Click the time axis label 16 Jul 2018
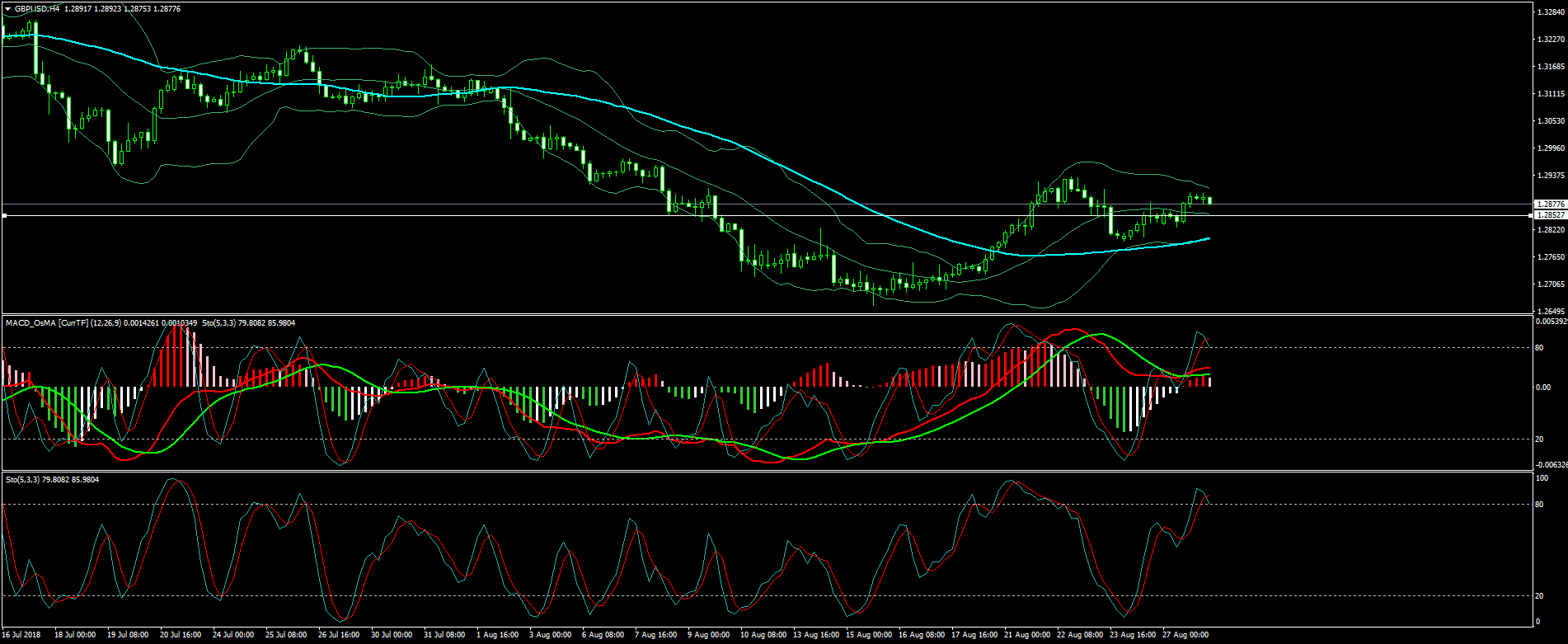Image resolution: width=1568 pixels, height=644 pixels. (21, 635)
